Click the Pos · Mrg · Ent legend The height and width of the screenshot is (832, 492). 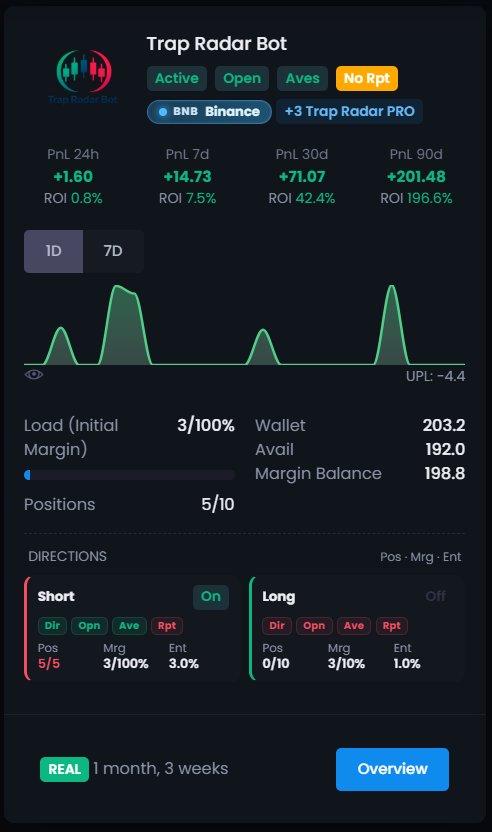(x=420, y=557)
